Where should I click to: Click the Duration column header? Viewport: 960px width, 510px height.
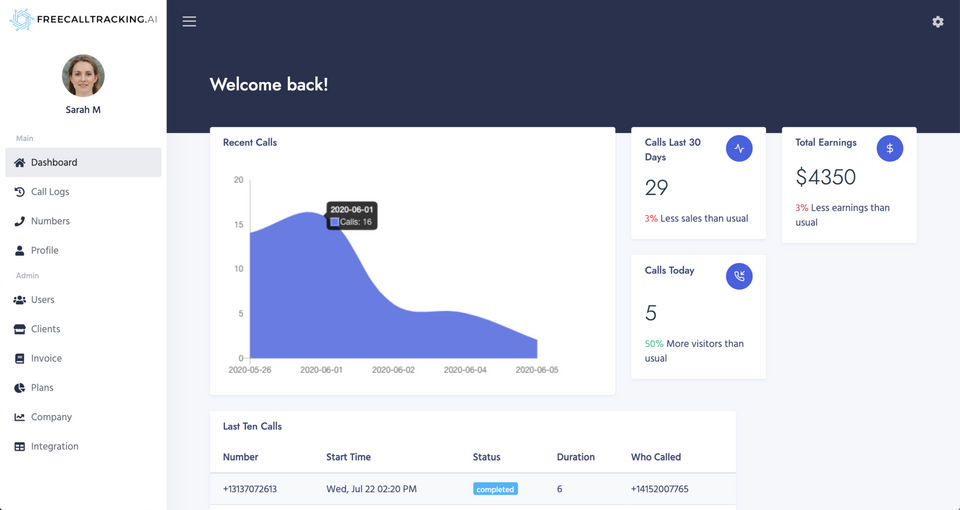tap(576, 457)
